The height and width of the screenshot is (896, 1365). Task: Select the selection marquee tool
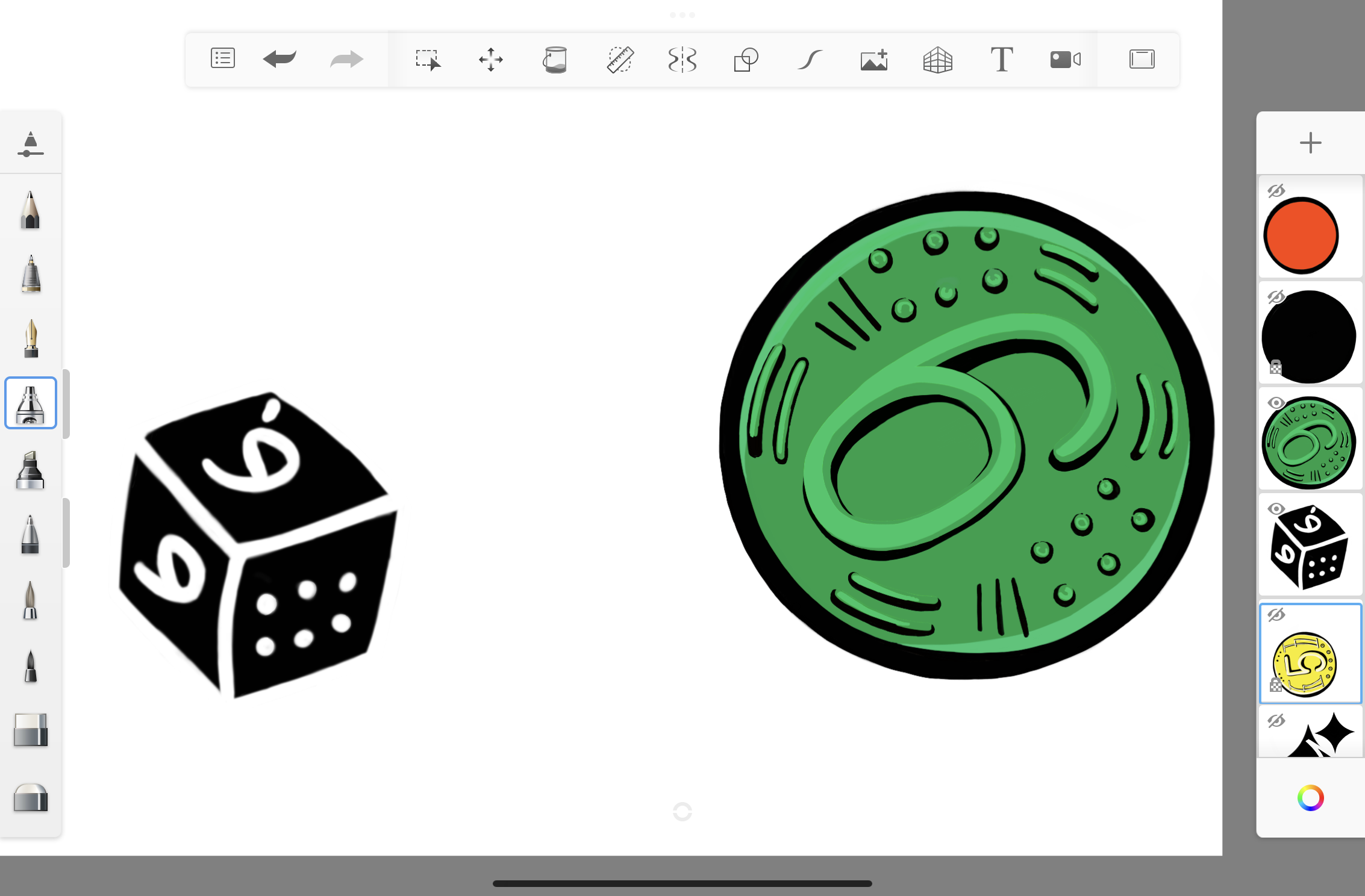[x=428, y=60]
